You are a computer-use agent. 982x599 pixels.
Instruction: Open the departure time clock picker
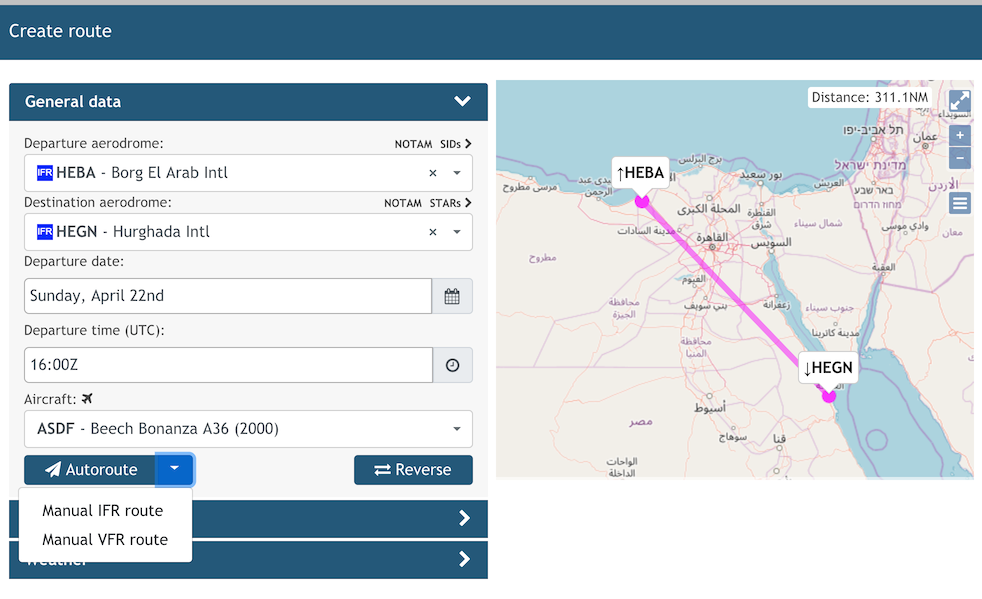coord(452,366)
